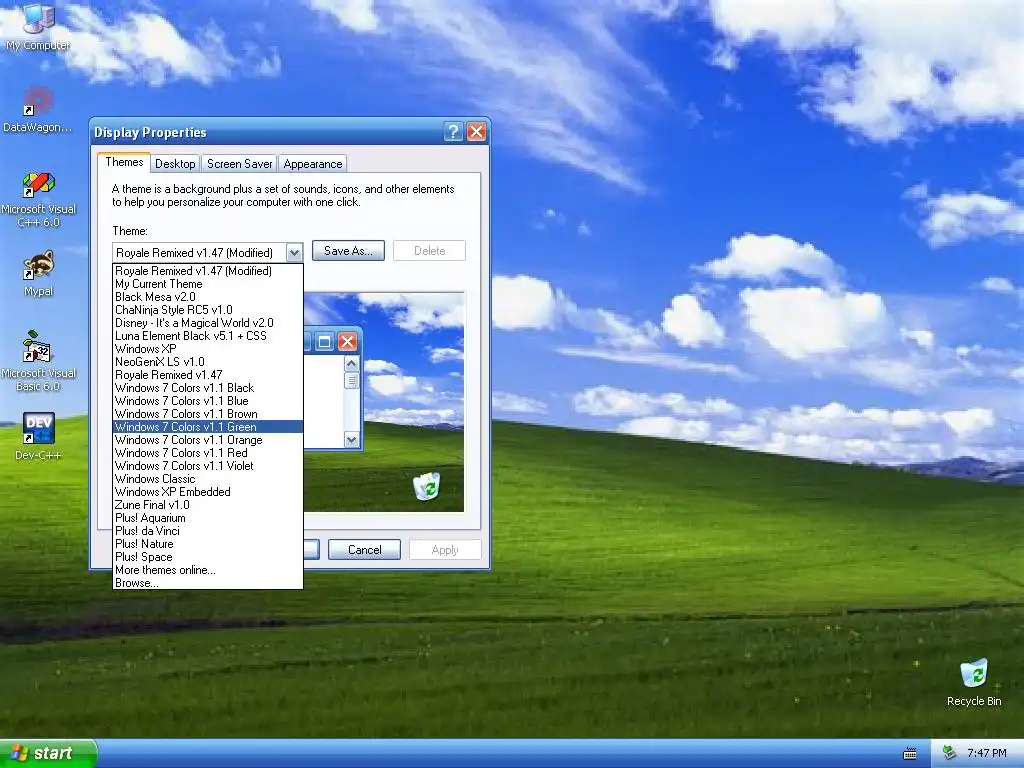Close the Display Properties dialog

pos(477,132)
